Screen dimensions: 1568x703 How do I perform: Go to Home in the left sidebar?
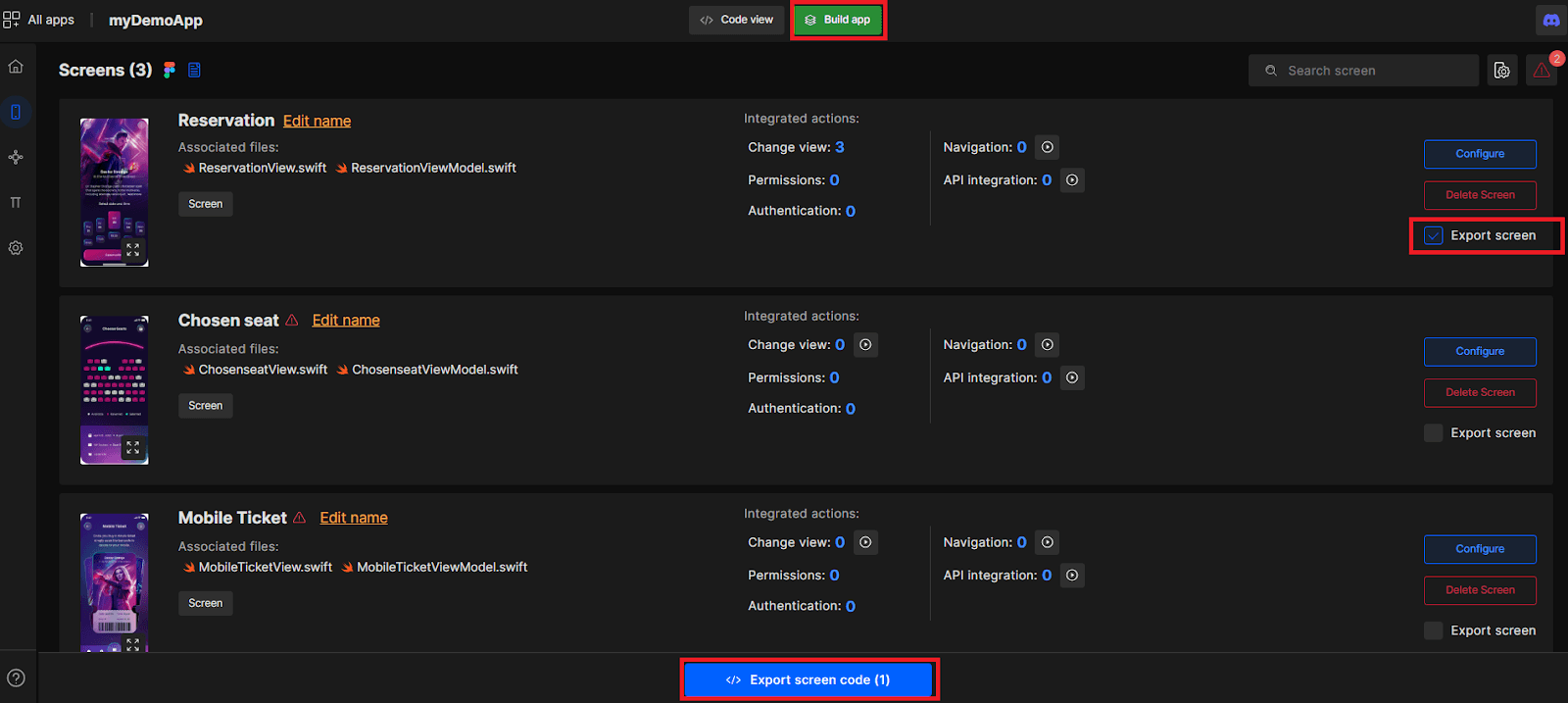(16, 67)
